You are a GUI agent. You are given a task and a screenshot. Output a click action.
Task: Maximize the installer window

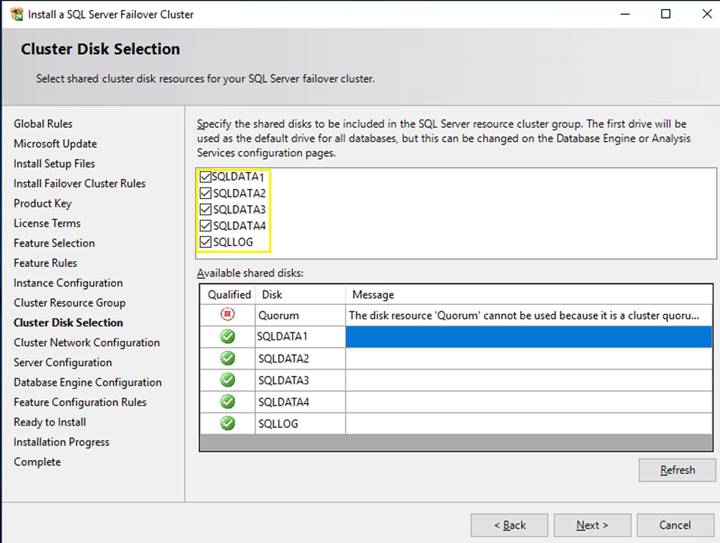point(665,14)
